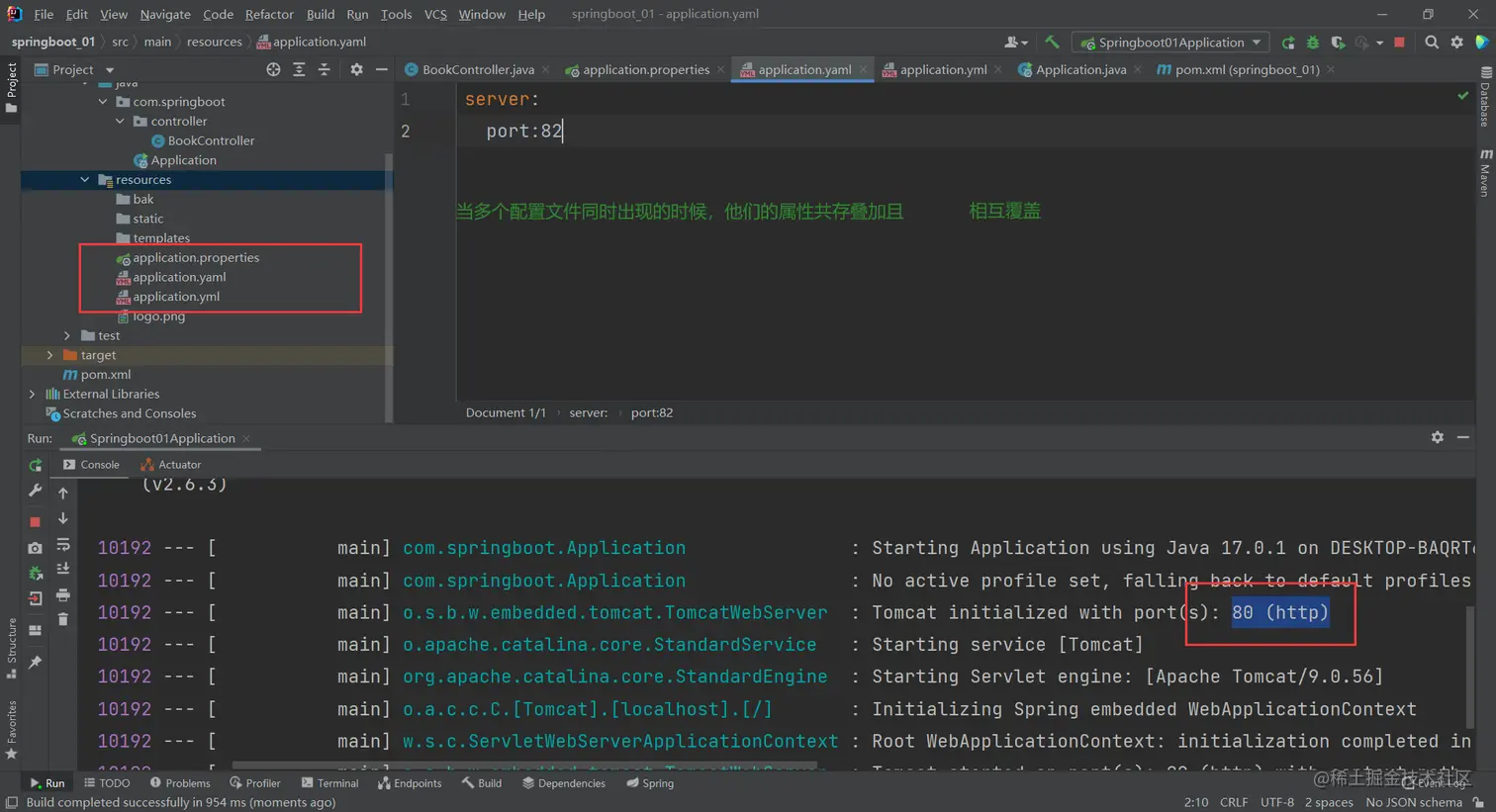The height and width of the screenshot is (812, 1496).
Task: Select BookController class in tree
Action: (x=211, y=140)
